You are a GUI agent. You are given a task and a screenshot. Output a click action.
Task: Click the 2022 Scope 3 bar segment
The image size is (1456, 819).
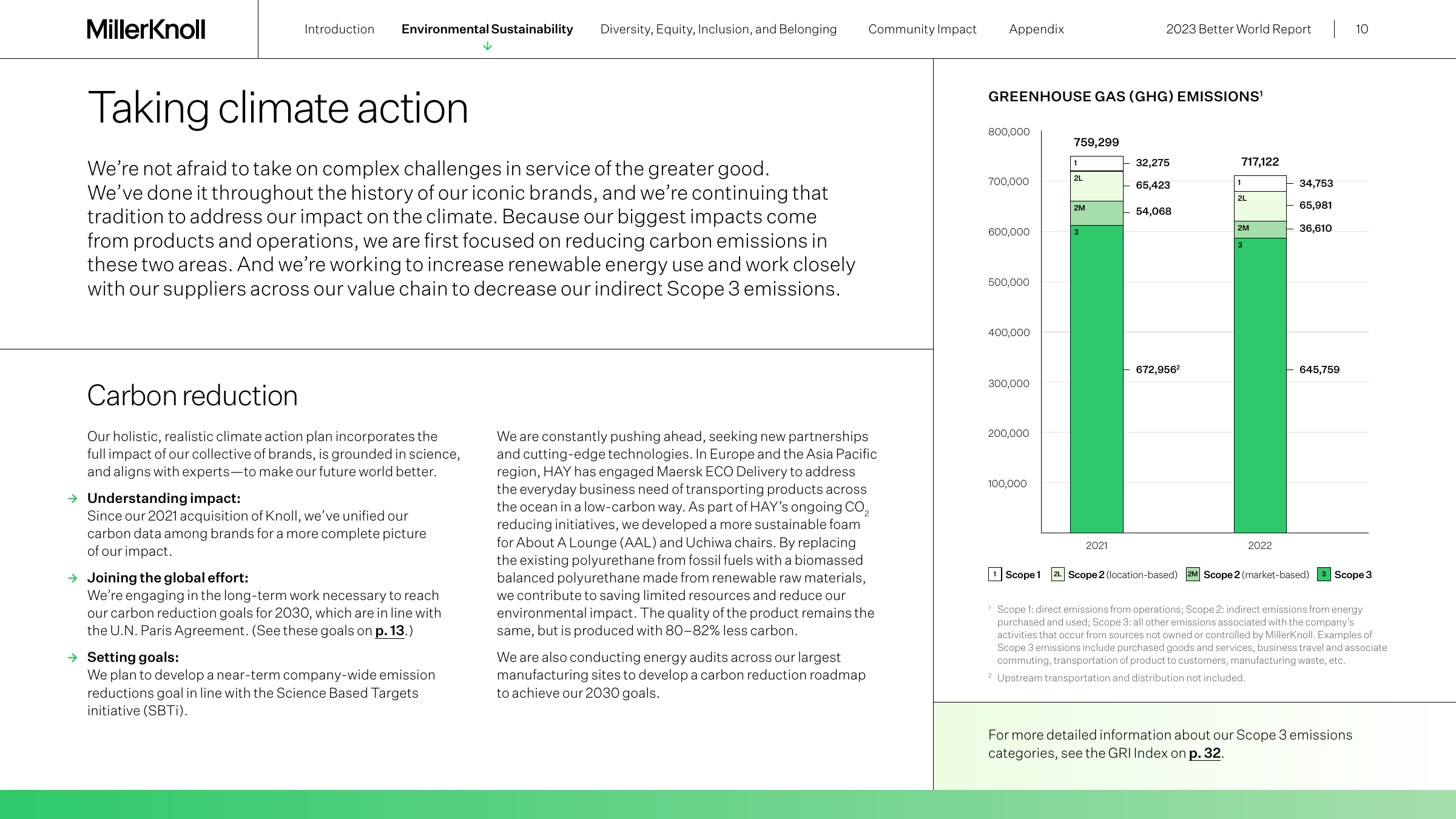pyautogui.click(x=1260, y=386)
